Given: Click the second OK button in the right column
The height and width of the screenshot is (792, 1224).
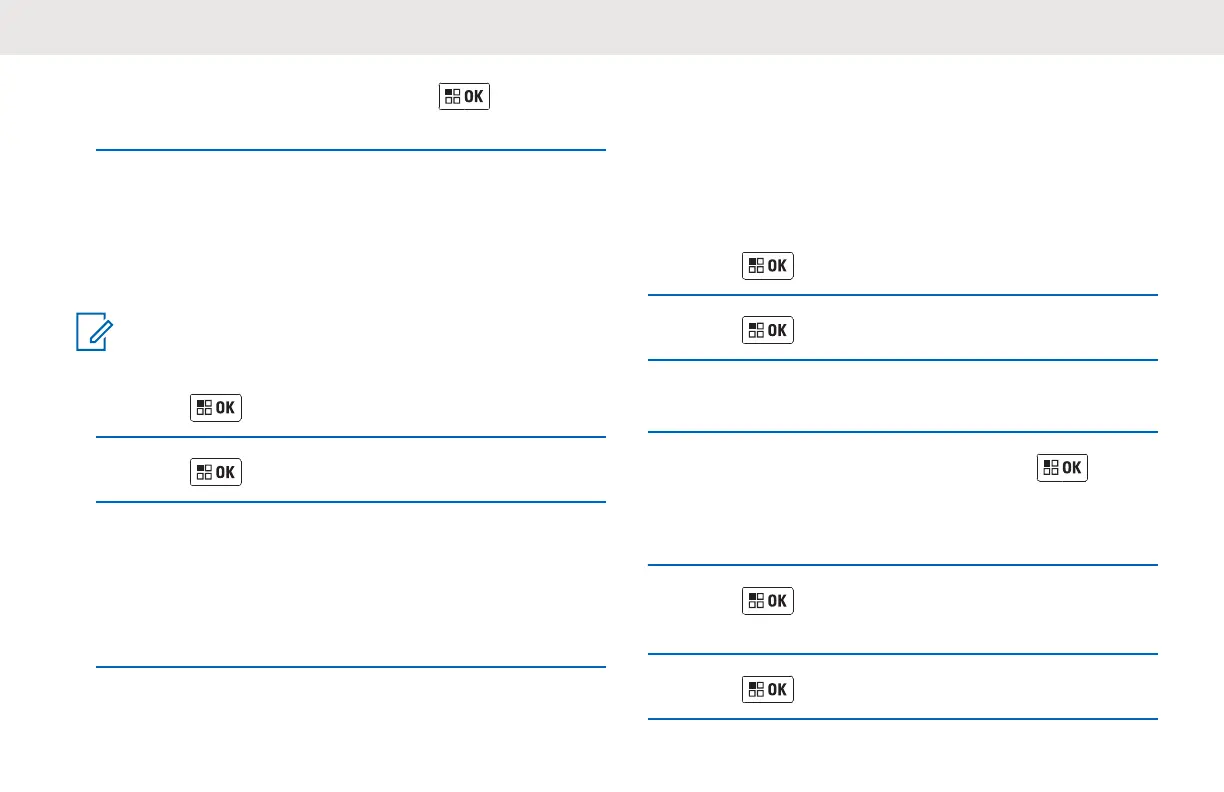Looking at the screenshot, I should [x=768, y=330].
